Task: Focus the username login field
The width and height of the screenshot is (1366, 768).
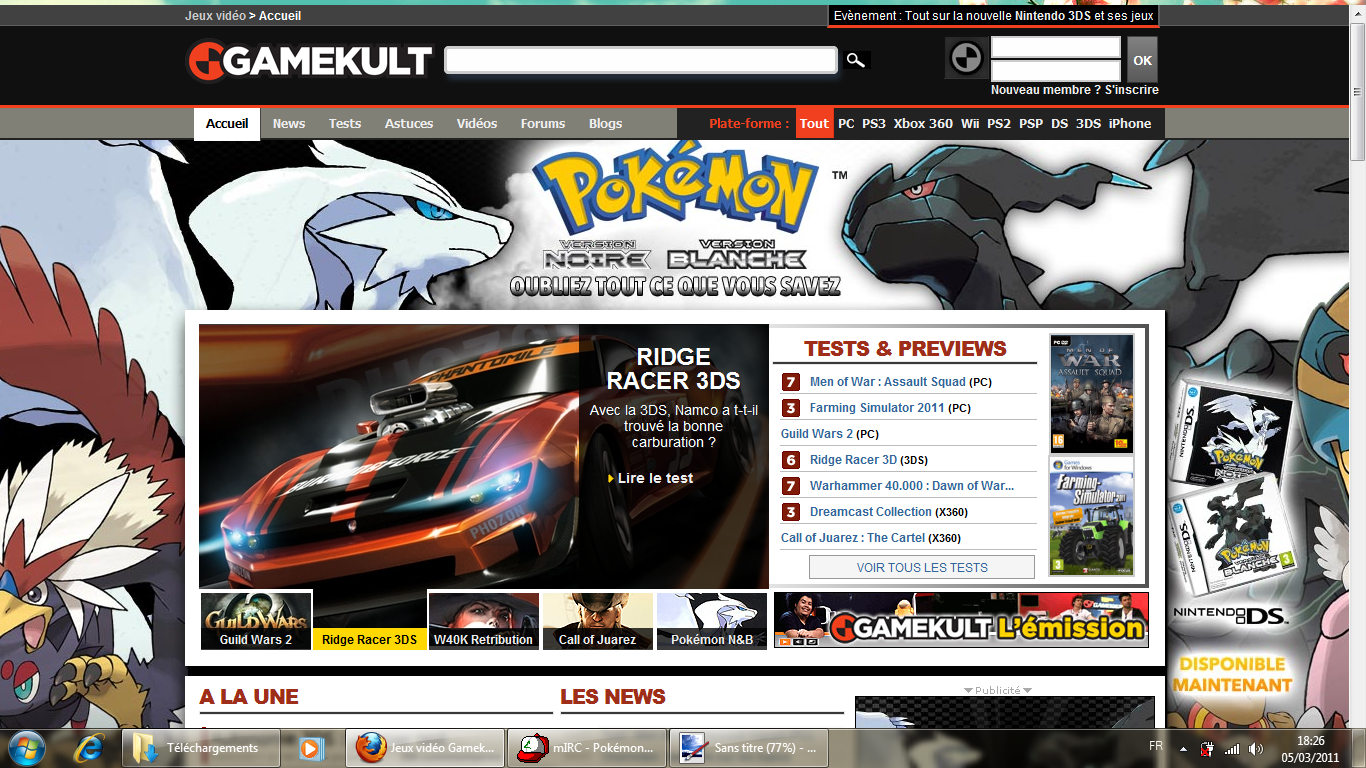Action: tap(1056, 47)
